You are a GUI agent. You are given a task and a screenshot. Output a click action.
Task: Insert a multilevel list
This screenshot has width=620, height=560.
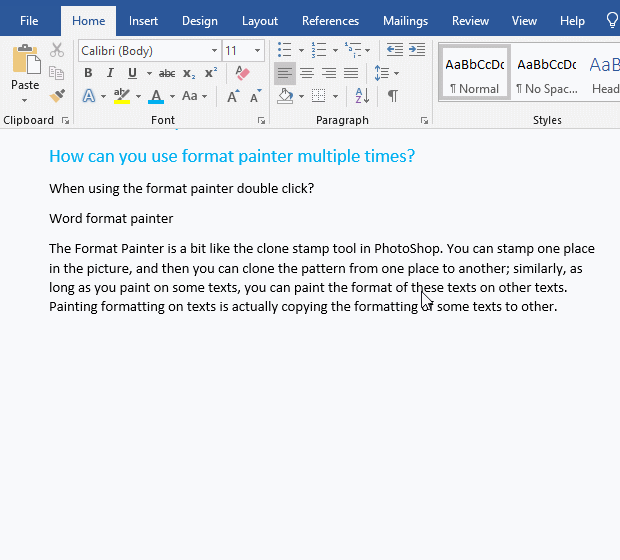point(353,50)
